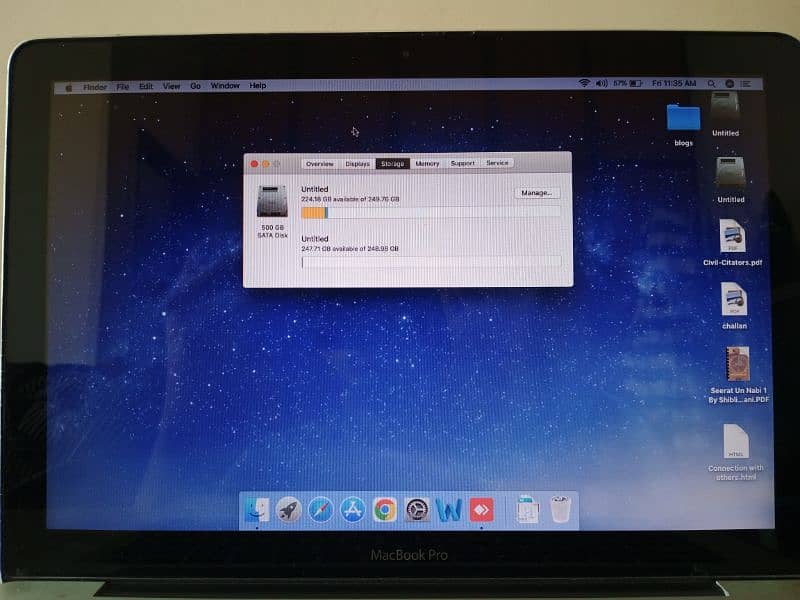Open the documents stack in Dock
Image resolution: width=800 pixels, height=600 pixels.
(x=527, y=509)
